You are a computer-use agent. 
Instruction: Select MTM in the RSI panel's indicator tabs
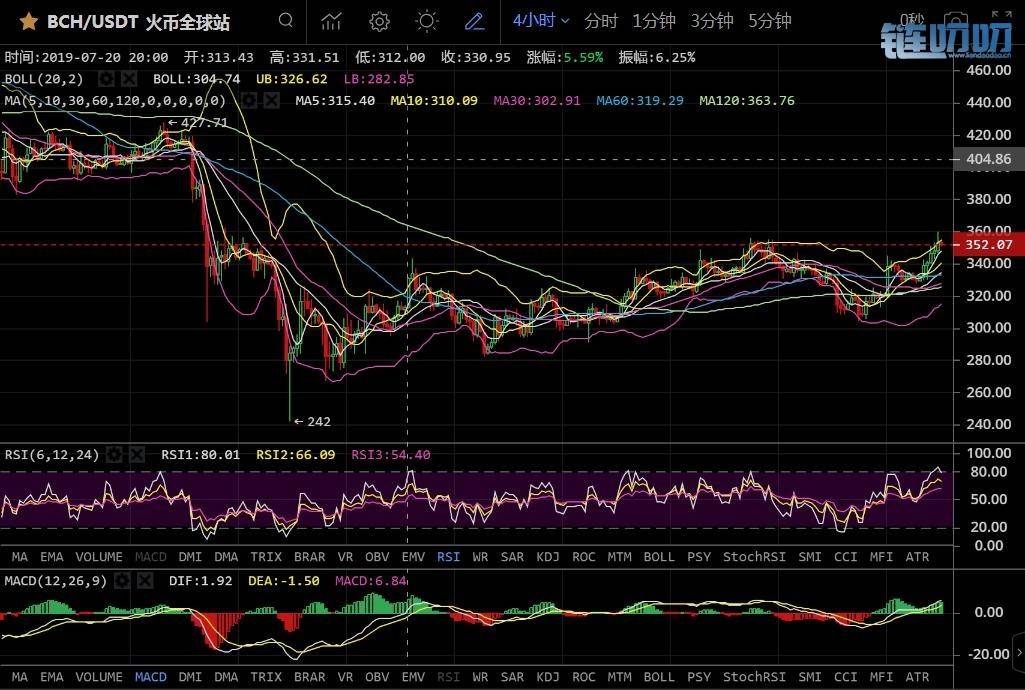[x=620, y=557]
